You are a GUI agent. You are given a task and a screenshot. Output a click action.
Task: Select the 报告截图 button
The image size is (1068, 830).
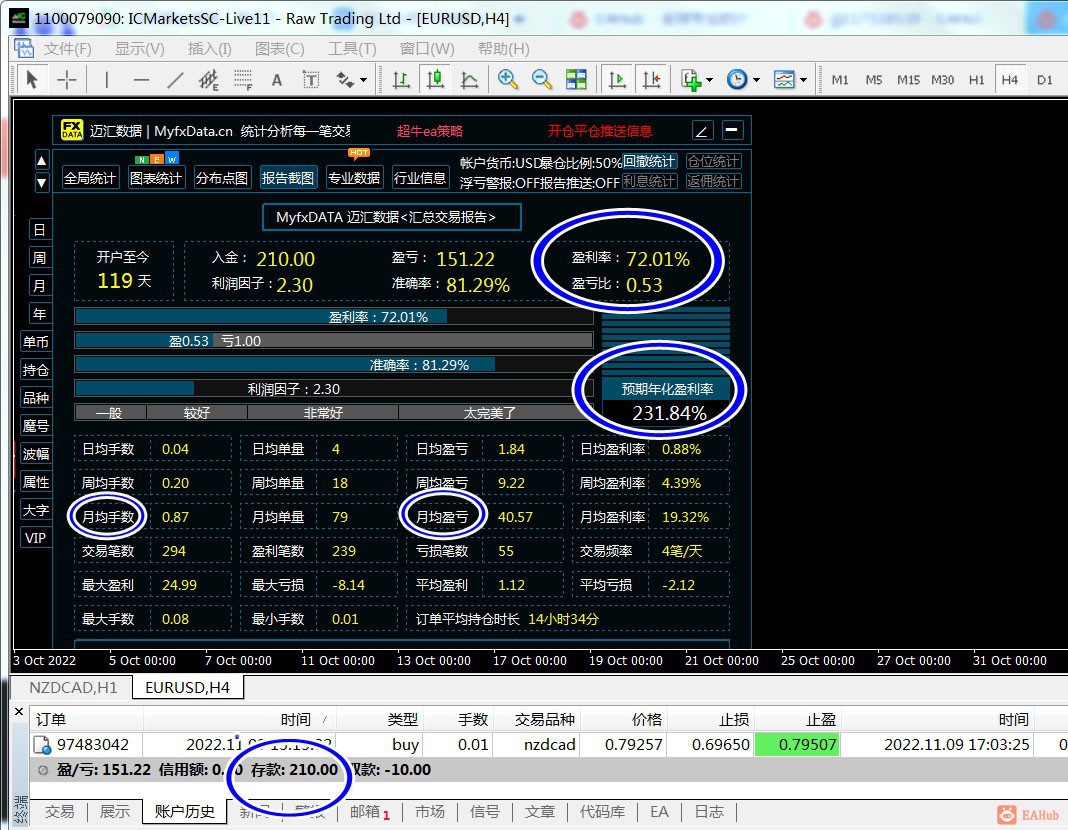[x=288, y=178]
